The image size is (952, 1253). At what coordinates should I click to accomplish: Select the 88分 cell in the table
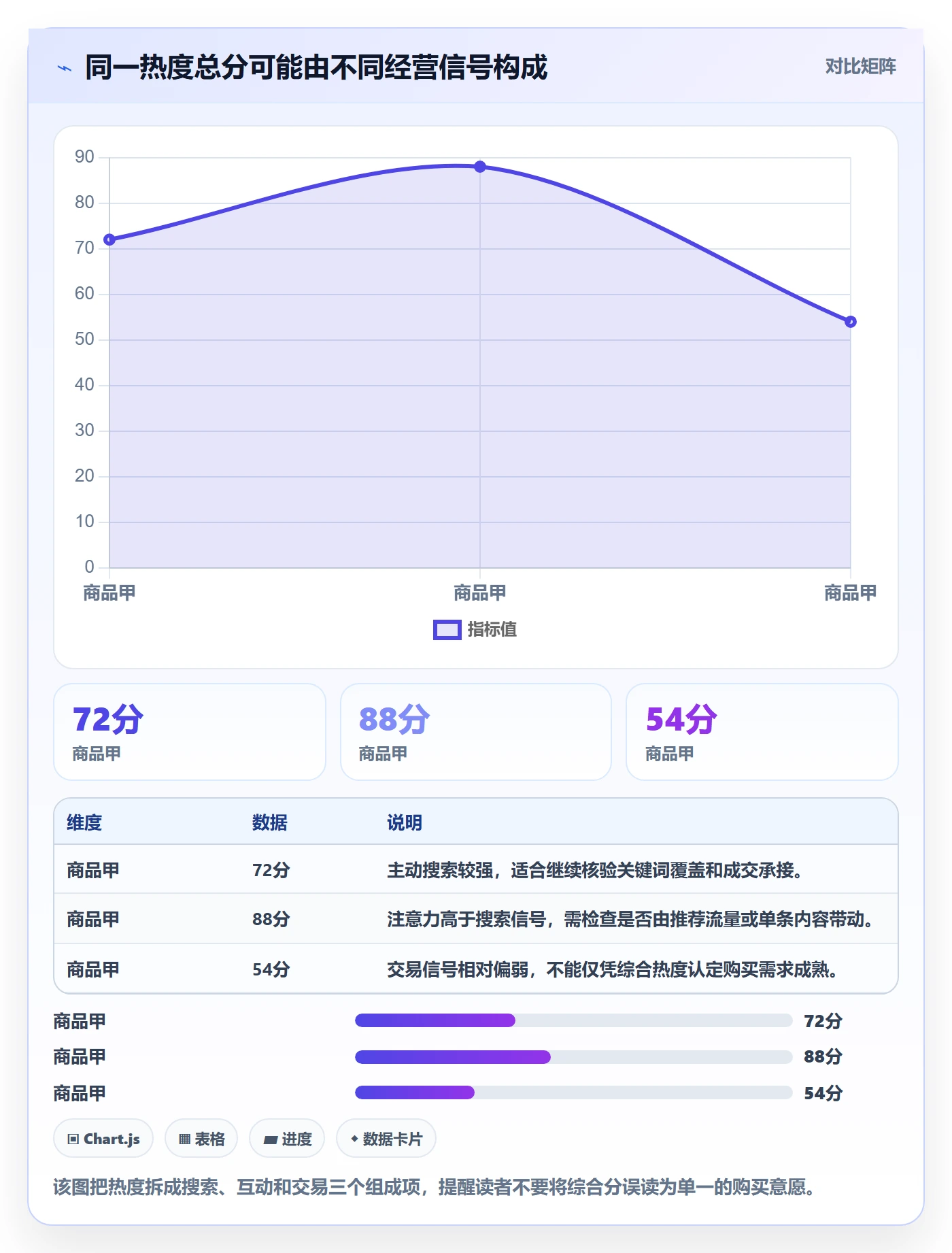[271, 919]
